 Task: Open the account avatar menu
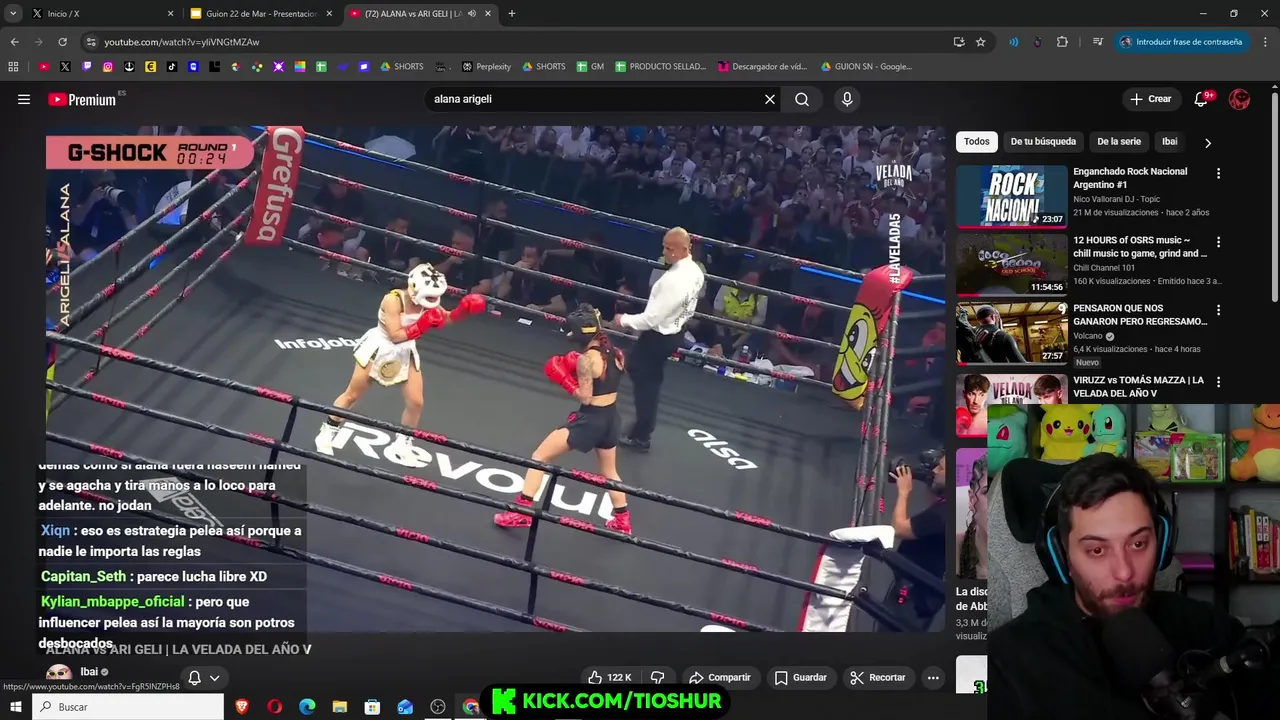[1239, 99]
